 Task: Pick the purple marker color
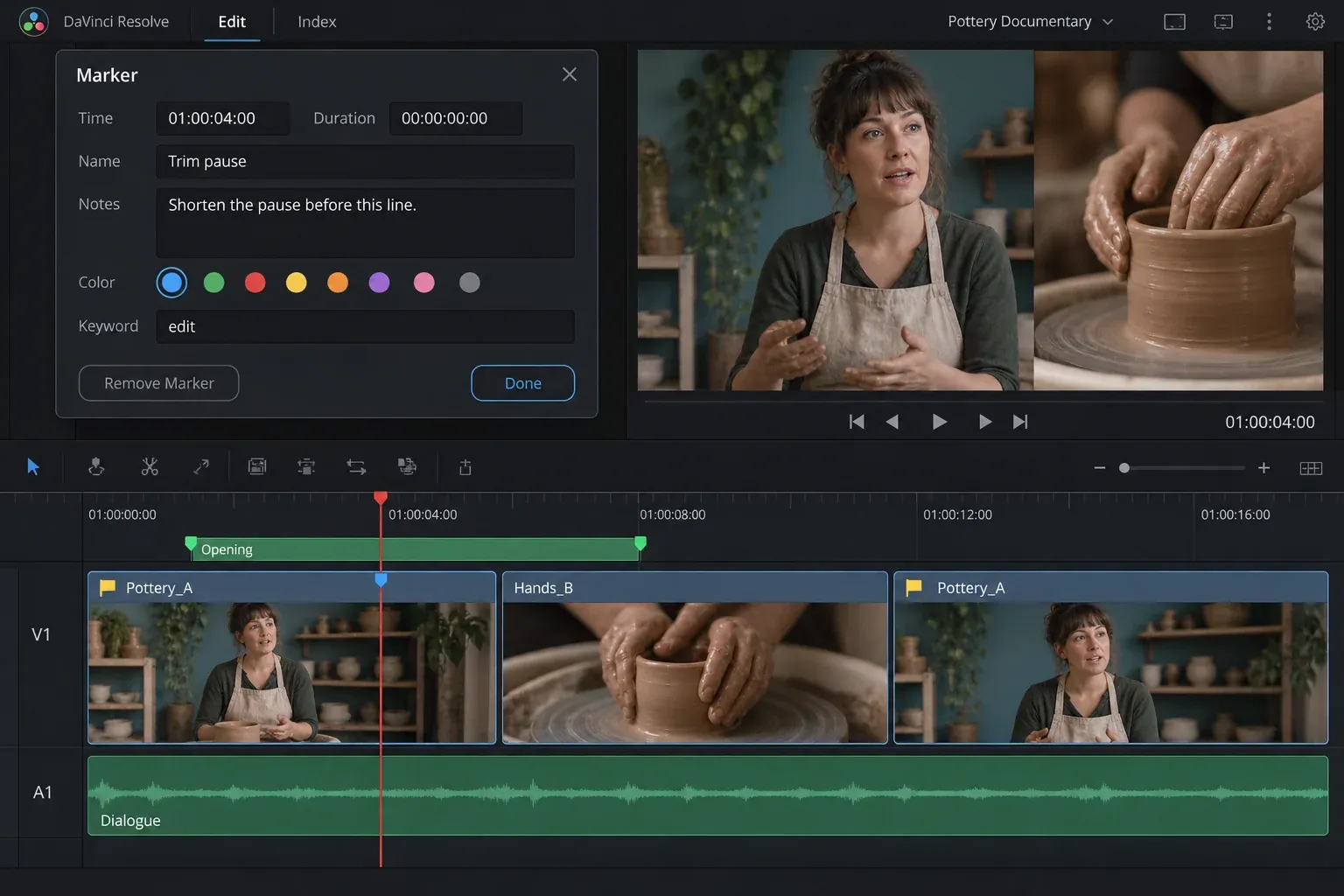[x=379, y=283]
